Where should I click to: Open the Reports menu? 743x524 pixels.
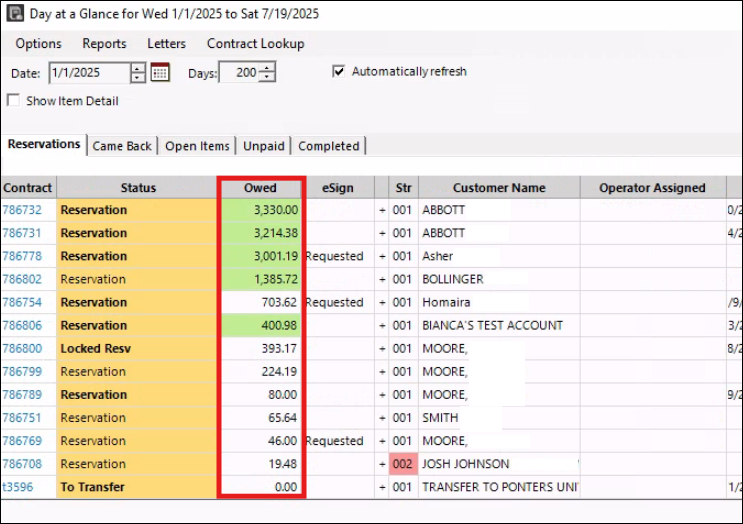click(x=104, y=44)
